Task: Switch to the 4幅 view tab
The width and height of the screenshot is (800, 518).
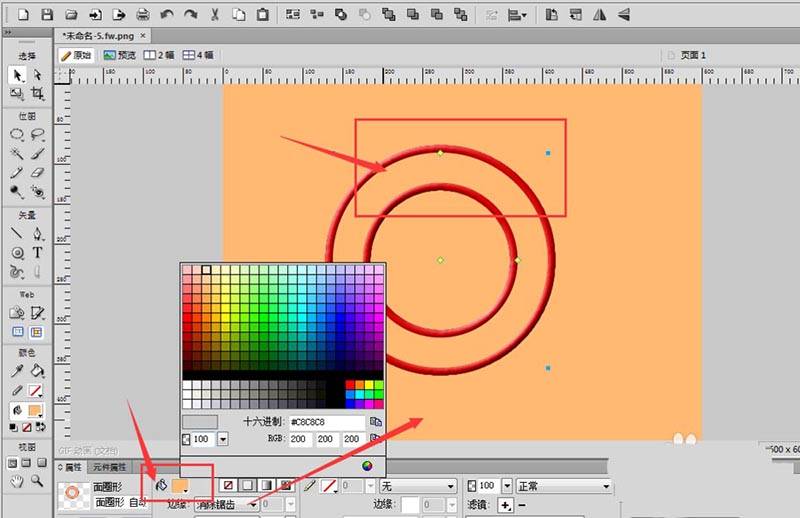Action: [199, 55]
